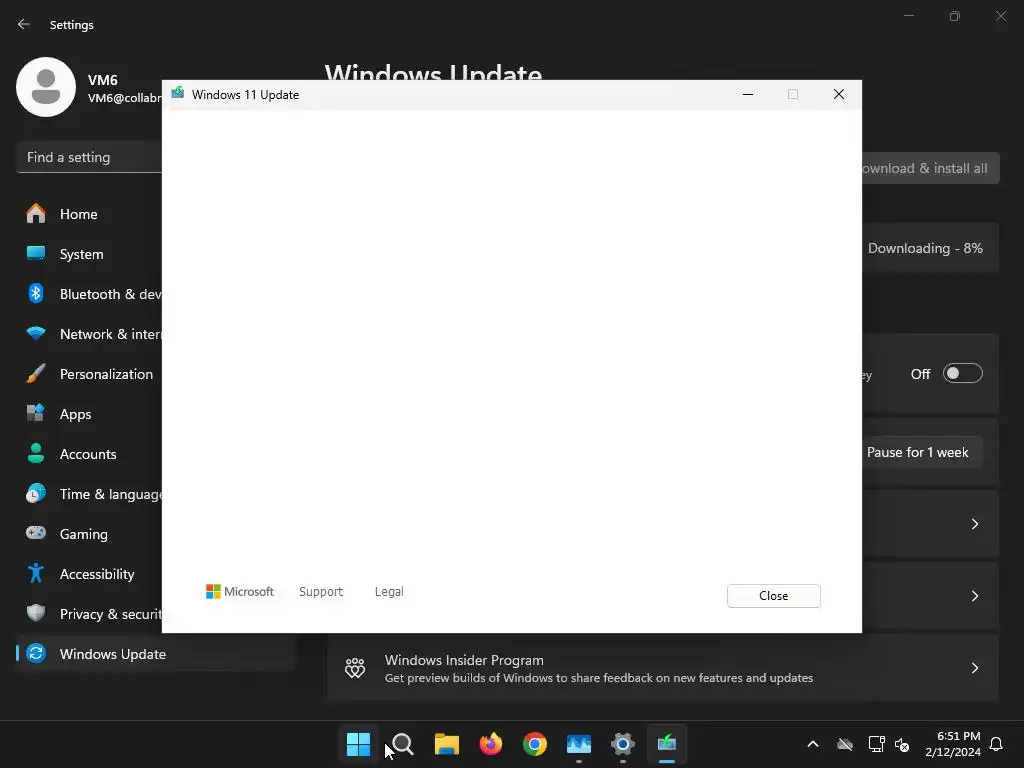Open the Windows Start menu
Screen dimensions: 1024x768
tap(358, 744)
